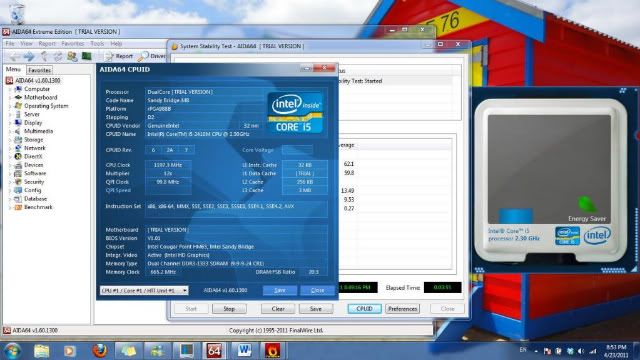This screenshot has height=360, width=640.
Task: Switch to the Menu tab in the sidebar
Action: [x=13, y=69]
